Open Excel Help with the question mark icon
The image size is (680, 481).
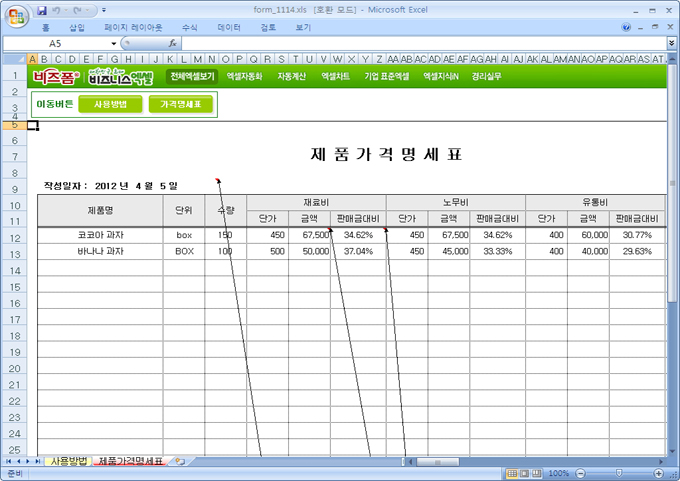tap(627, 28)
